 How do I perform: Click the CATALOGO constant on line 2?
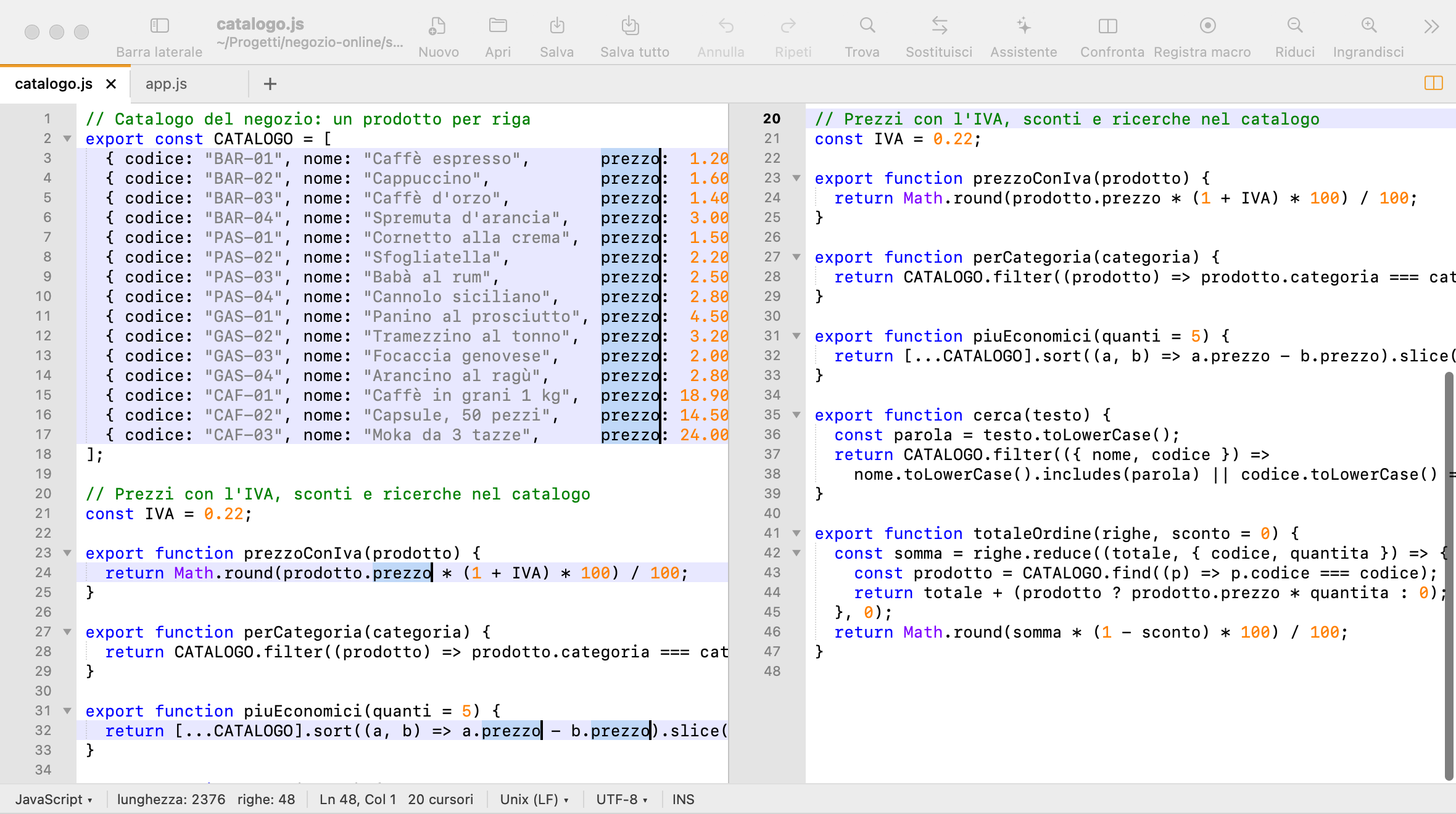253,139
